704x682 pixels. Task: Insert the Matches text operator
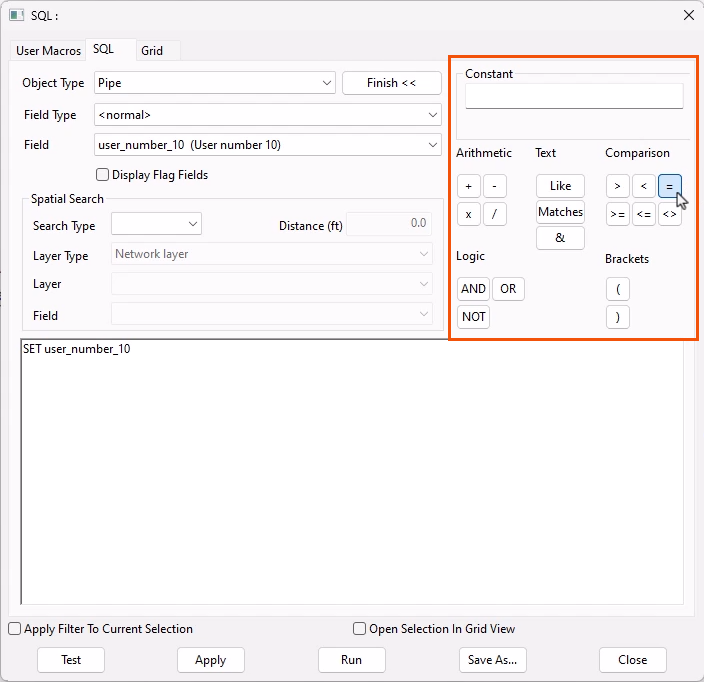coord(560,212)
